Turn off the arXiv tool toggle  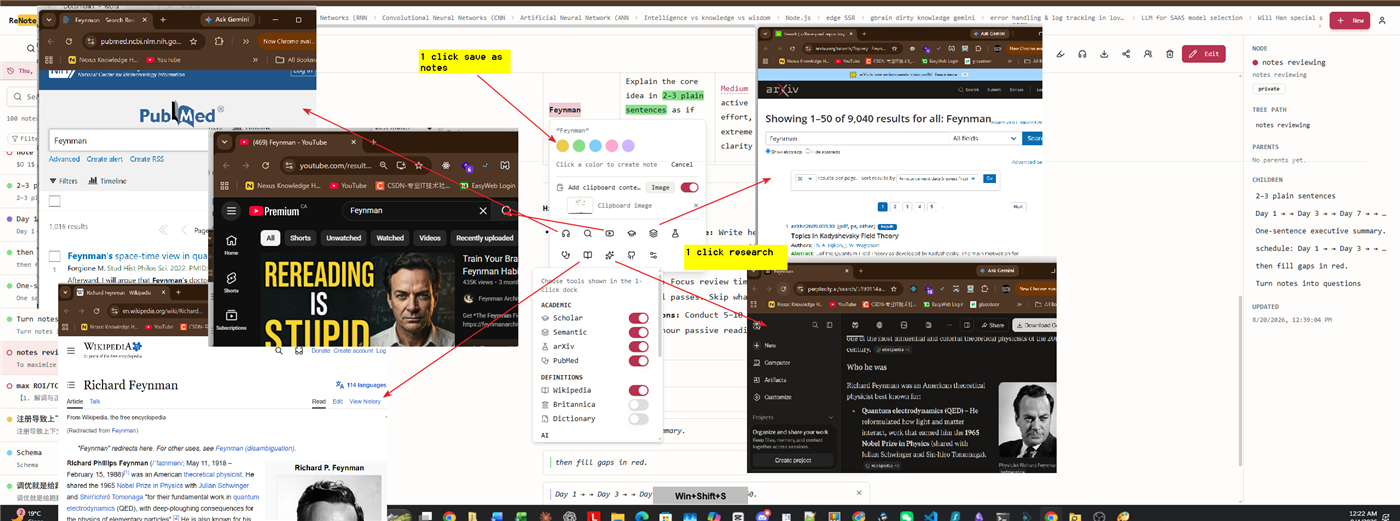638,346
